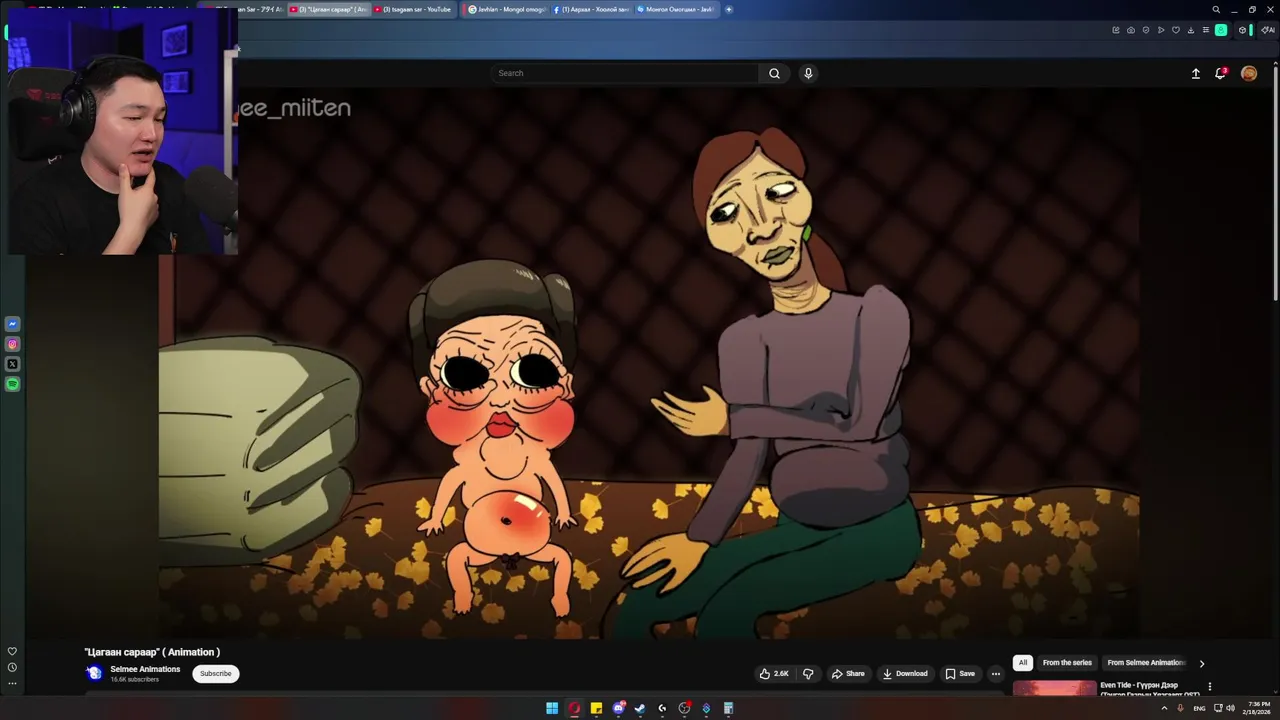The image size is (1280, 720).
Task: Open the Selmee Animations channel name link
Action: (x=145, y=669)
